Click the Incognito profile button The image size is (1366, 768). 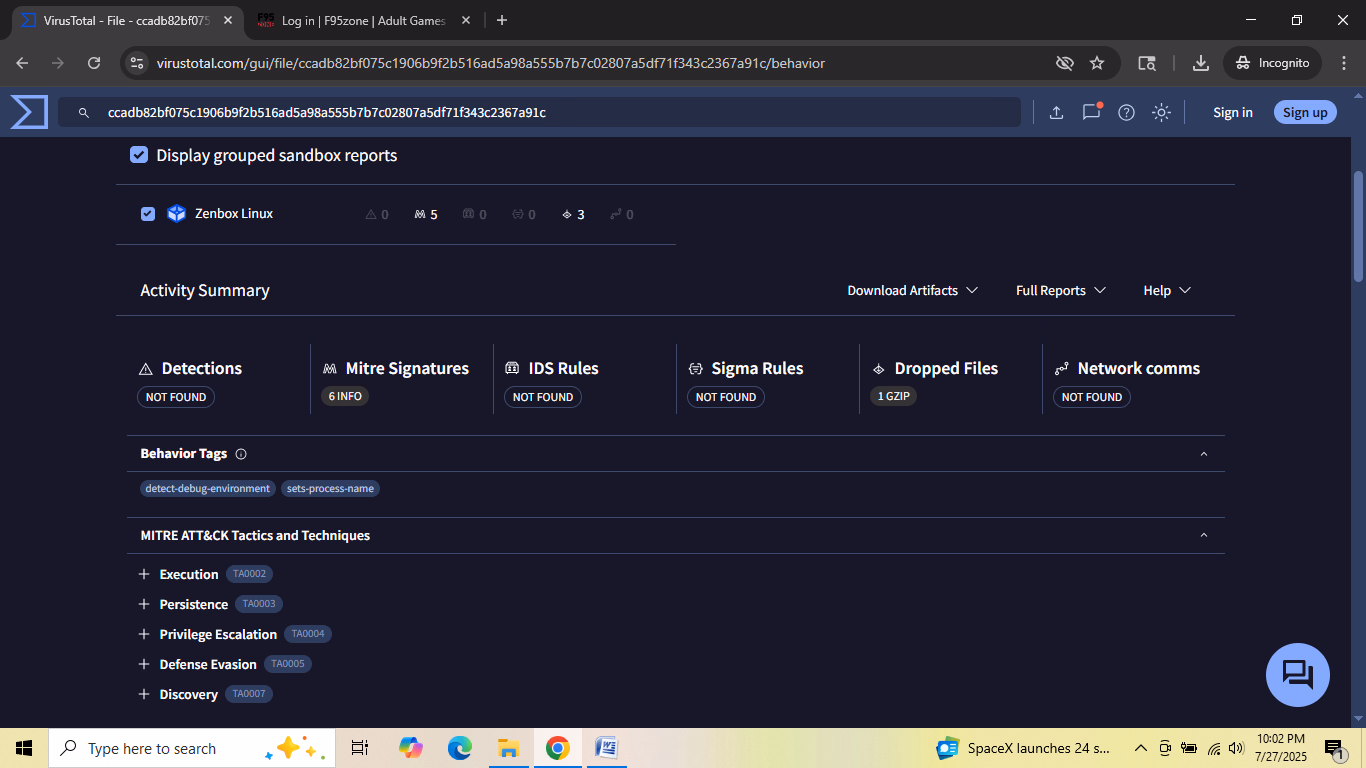tap(1272, 63)
